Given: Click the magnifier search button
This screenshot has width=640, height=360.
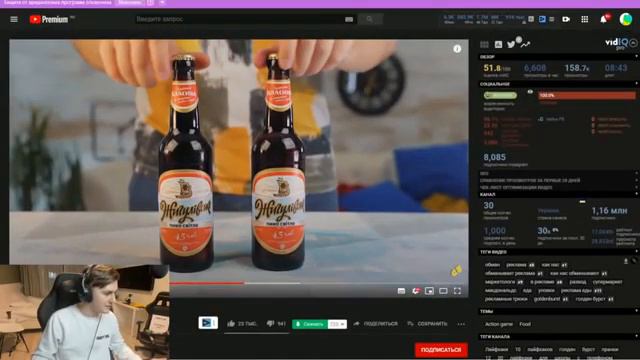Looking at the screenshot, I should tap(369, 19).
